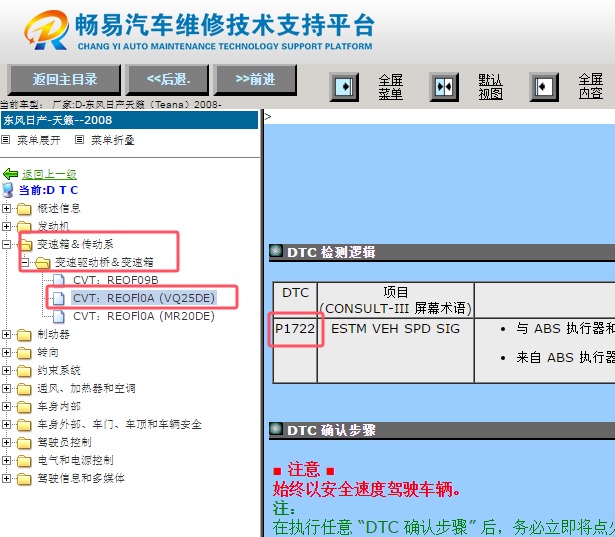Click 约束系统 folder icon
This screenshot has height=537, width=615.
point(24,371)
